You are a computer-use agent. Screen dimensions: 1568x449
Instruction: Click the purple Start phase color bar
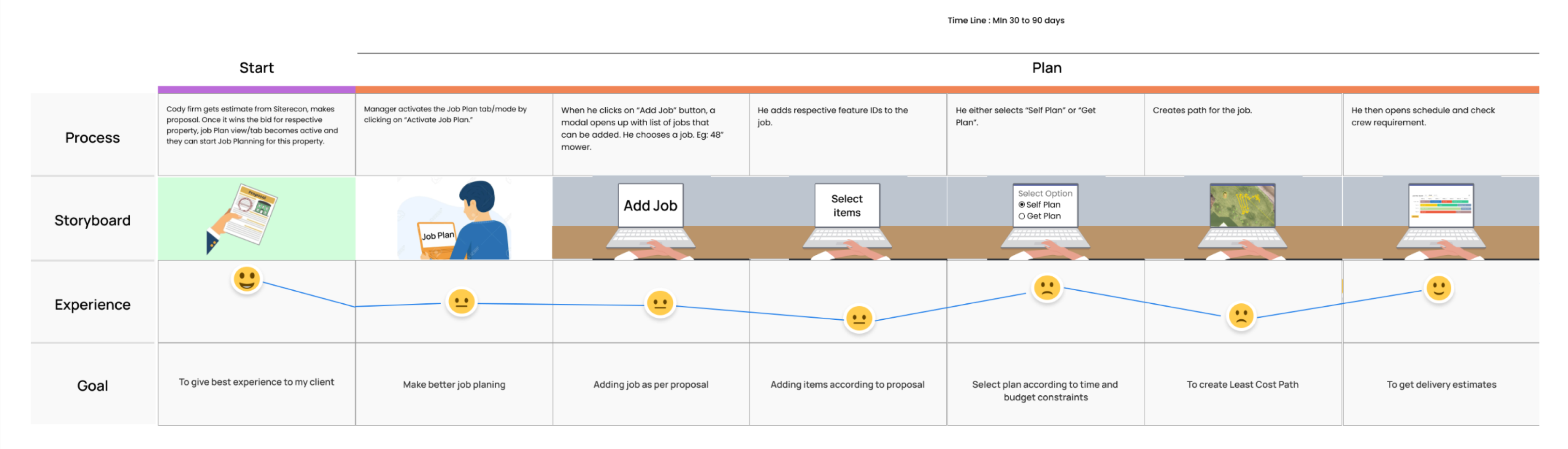[256, 90]
